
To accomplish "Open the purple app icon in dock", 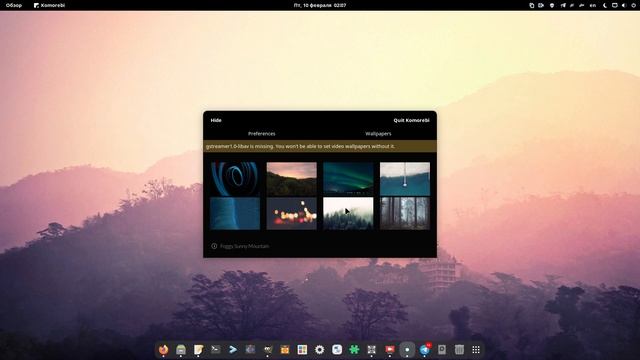I will (x=250, y=349).
